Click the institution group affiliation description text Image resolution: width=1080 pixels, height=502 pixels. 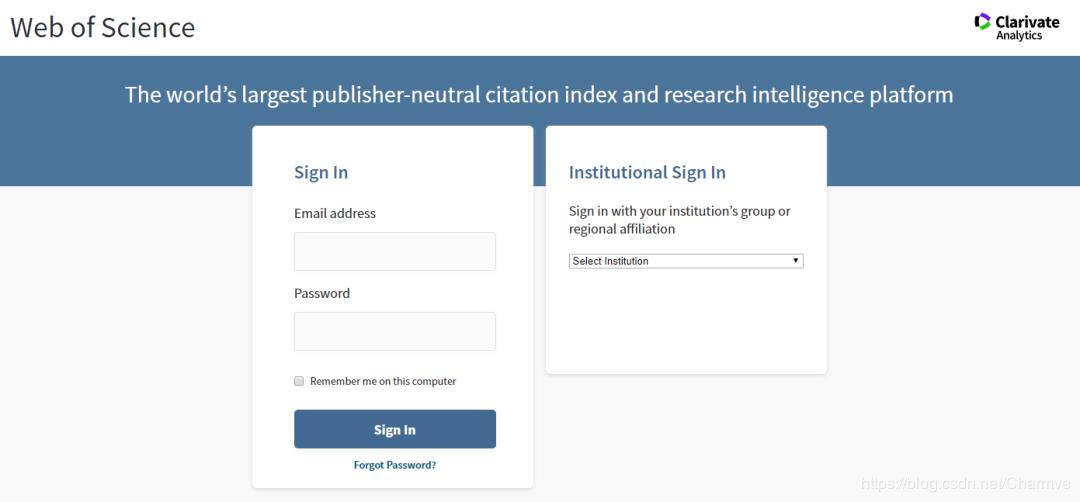679,220
